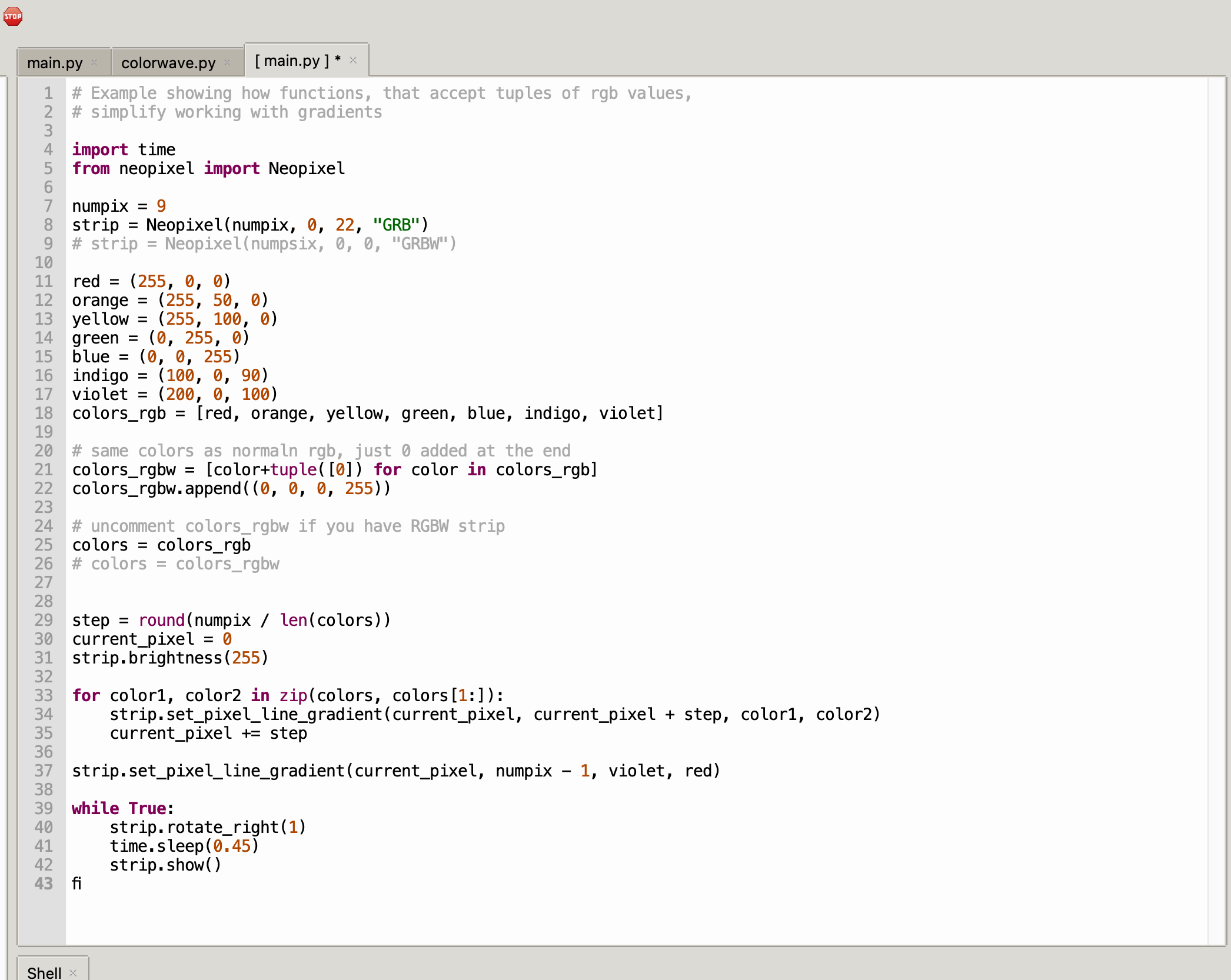The image size is (1231, 980).
Task: Click the 'red = (255, 0, 0)' line
Action: [151, 281]
